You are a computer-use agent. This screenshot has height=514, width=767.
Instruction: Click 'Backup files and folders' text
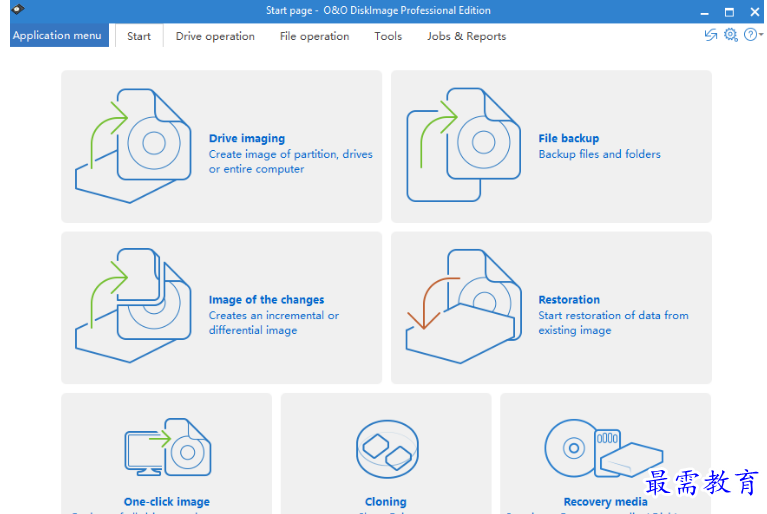point(600,154)
